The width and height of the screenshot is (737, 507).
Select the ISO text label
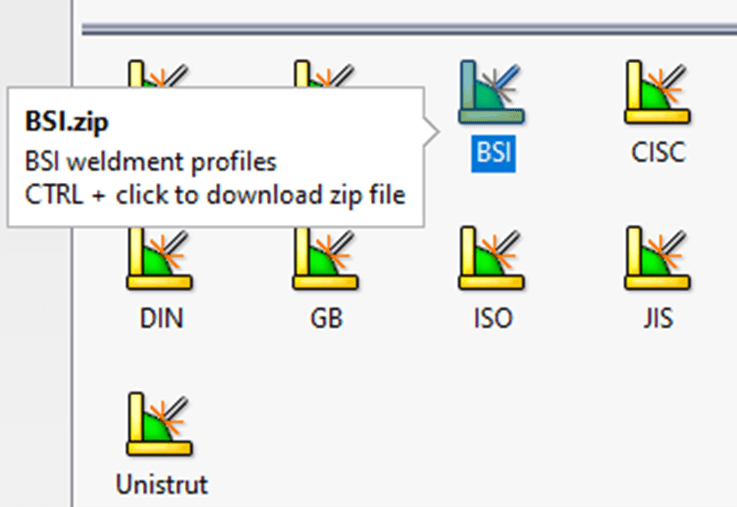[493, 319]
